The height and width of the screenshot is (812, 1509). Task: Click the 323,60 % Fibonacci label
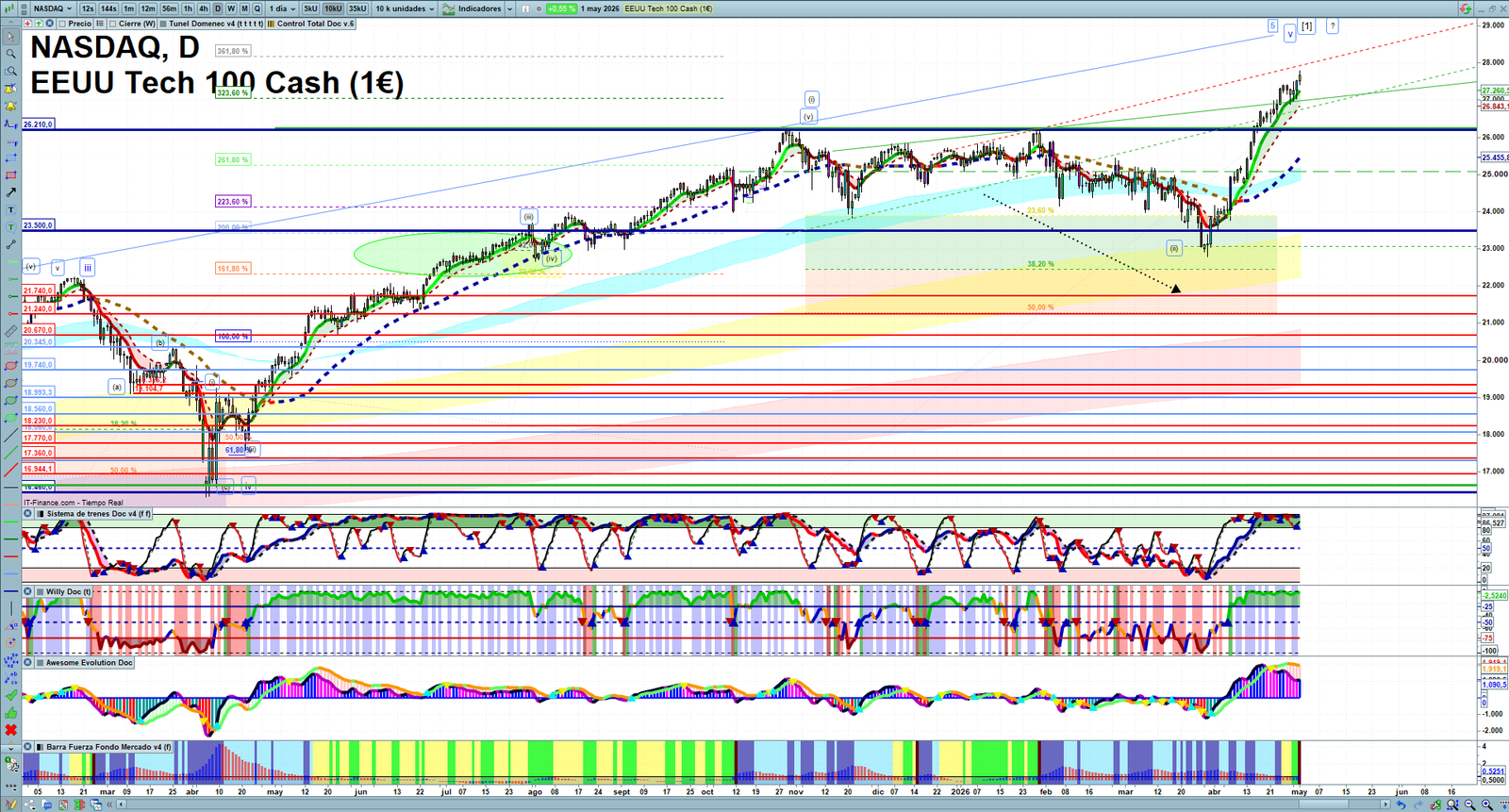(x=232, y=92)
